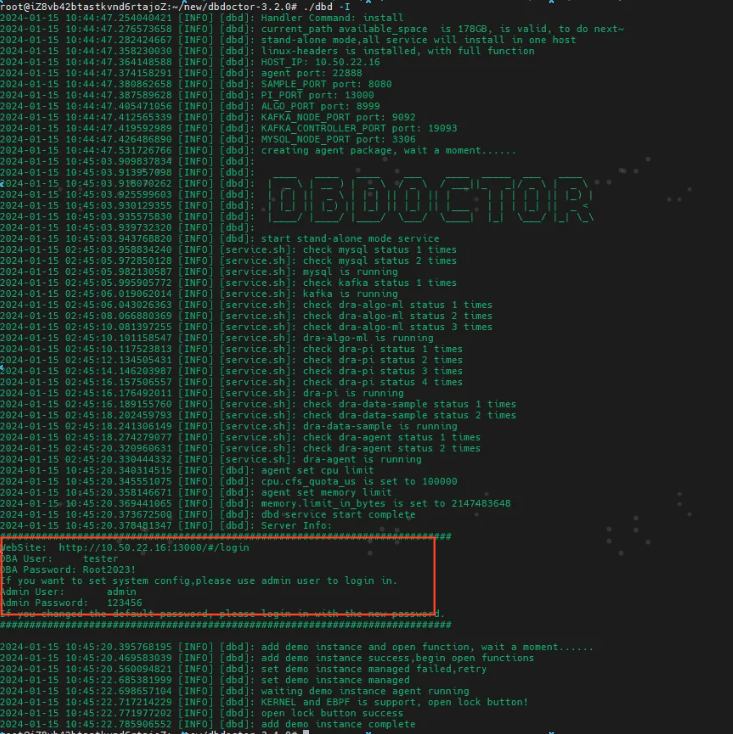Select 'Admin User: admin' line
This screenshot has height=734, width=733.
pyautogui.click(x=68, y=592)
